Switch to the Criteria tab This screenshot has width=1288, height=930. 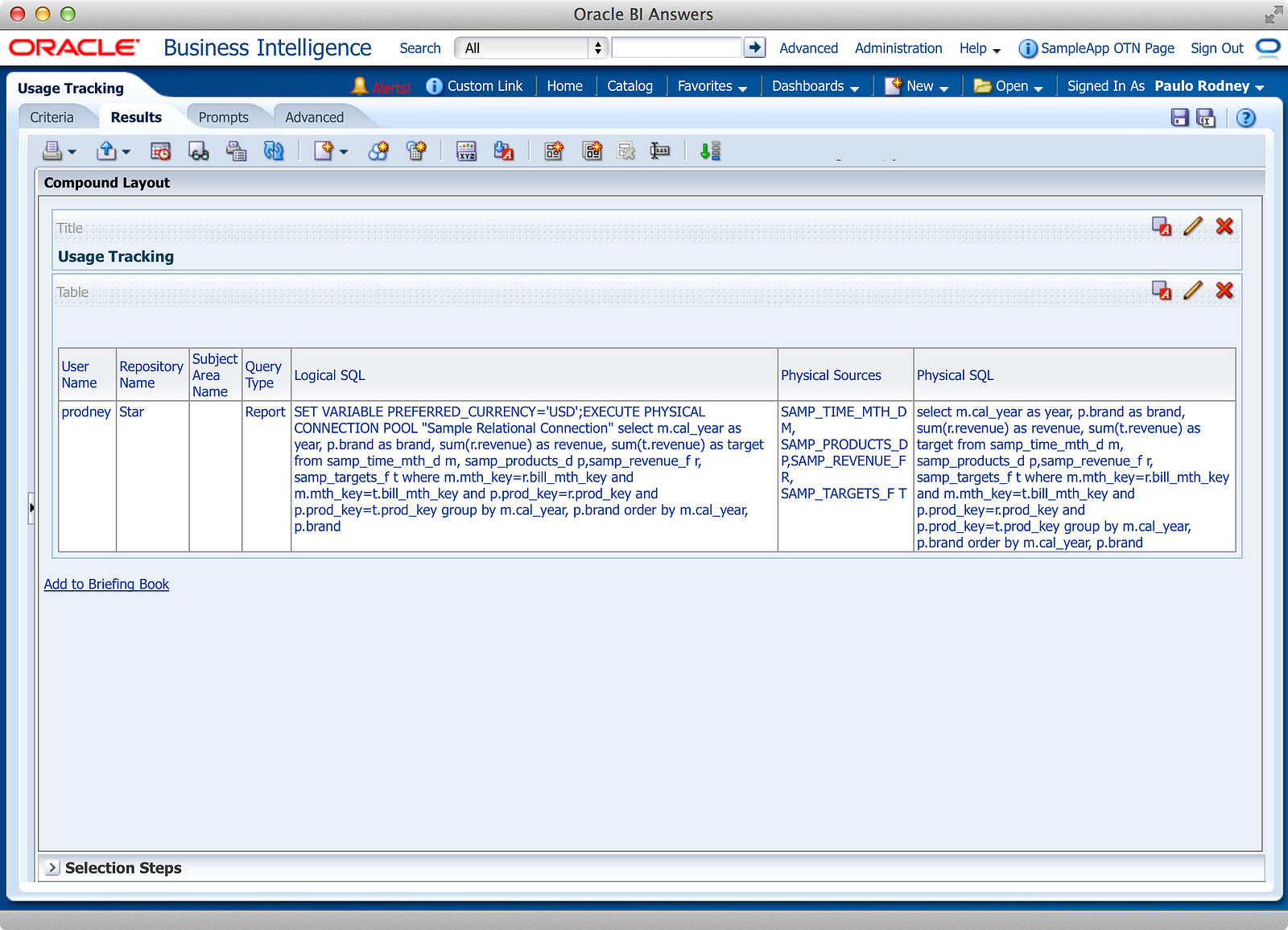(52, 118)
